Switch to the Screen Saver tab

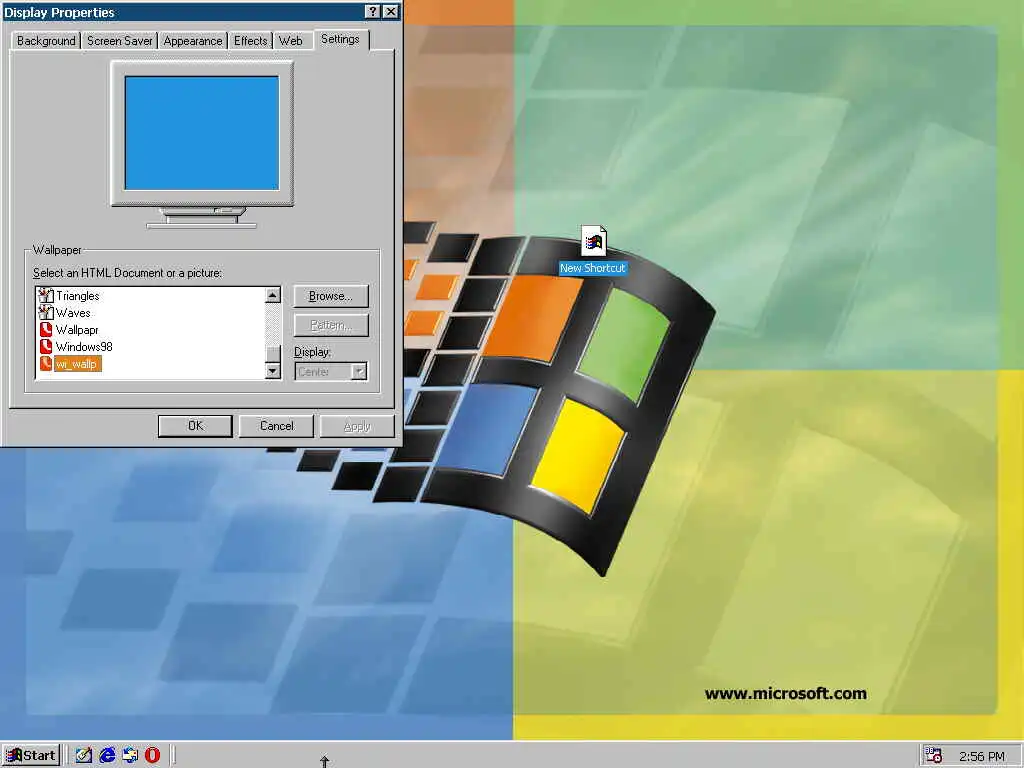[x=120, y=40]
